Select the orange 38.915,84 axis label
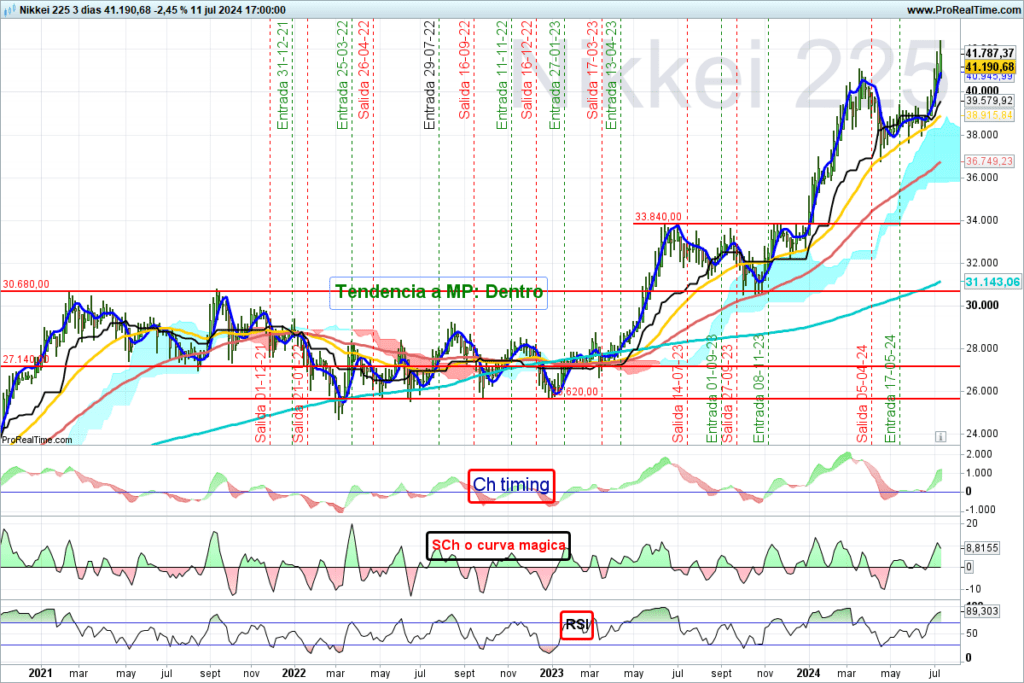1024x683 pixels. [x=990, y=115]
